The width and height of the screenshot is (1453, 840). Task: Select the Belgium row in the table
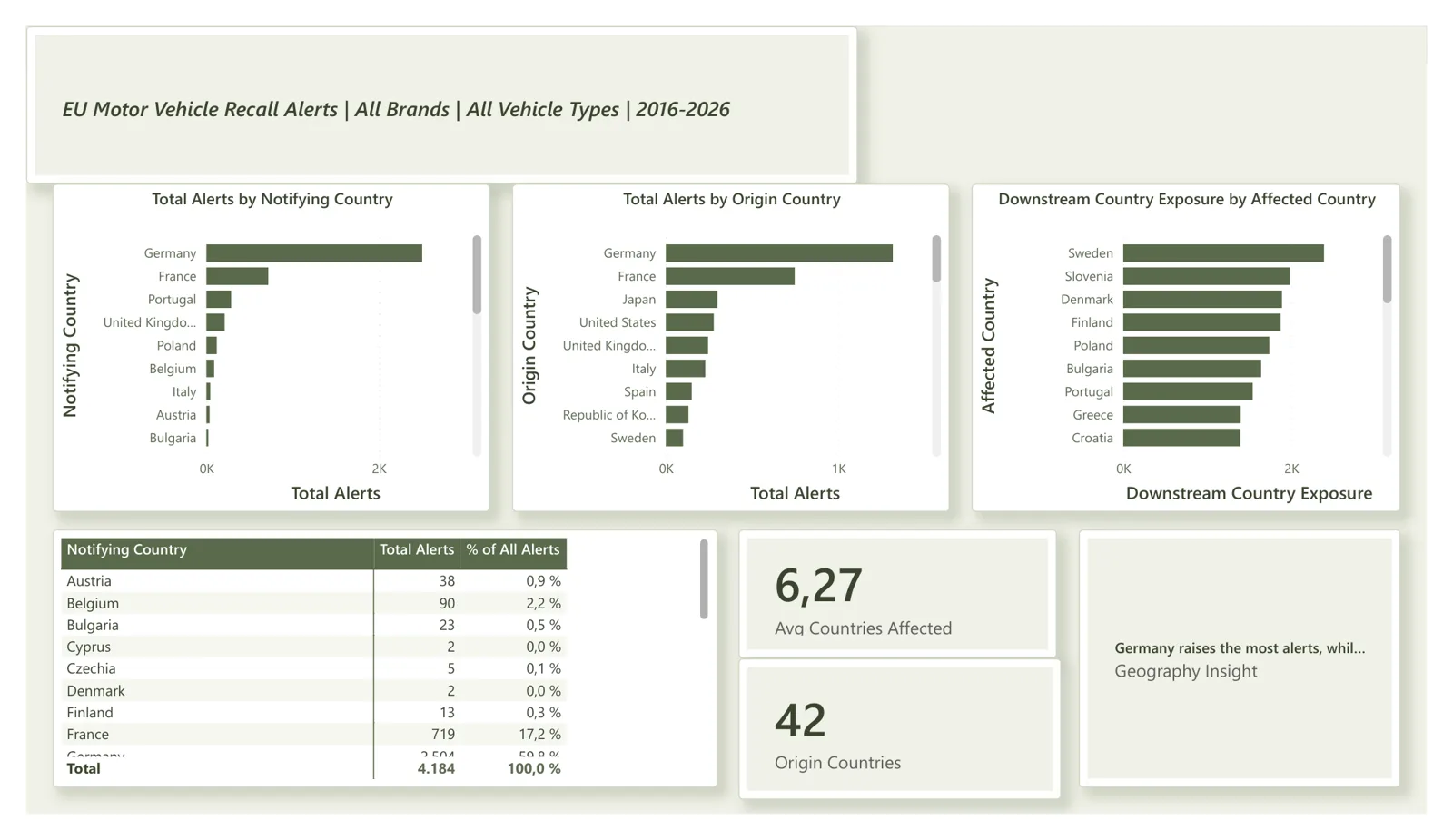click(x=314, y=603)
